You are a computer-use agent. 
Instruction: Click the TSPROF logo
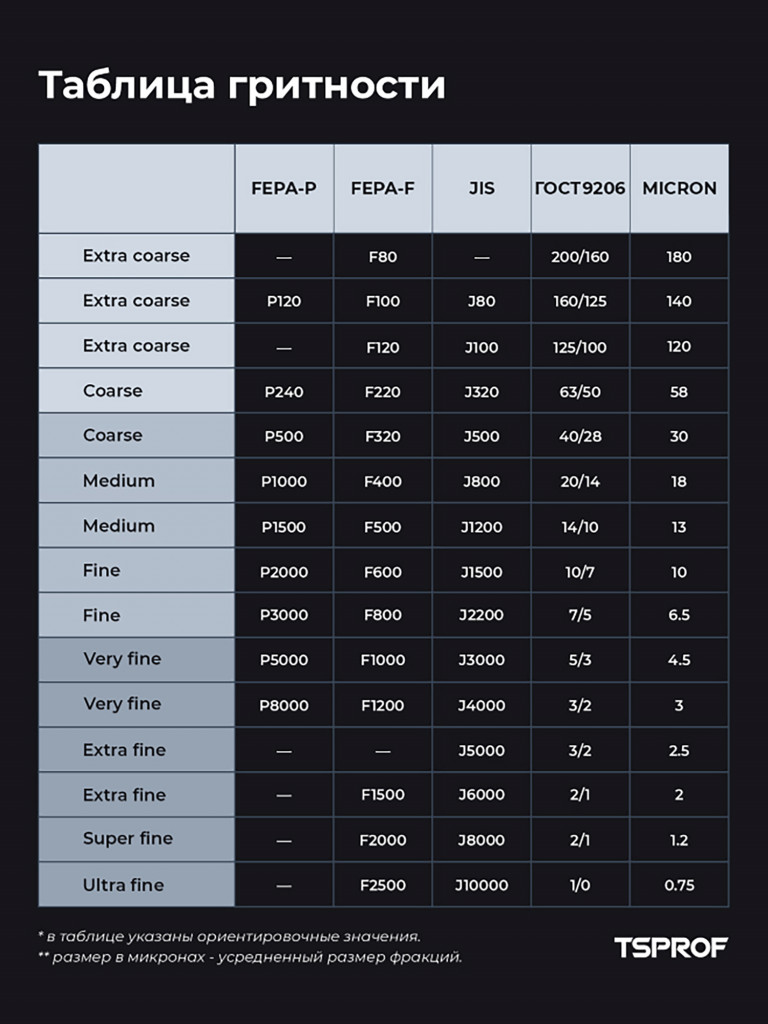671,948
